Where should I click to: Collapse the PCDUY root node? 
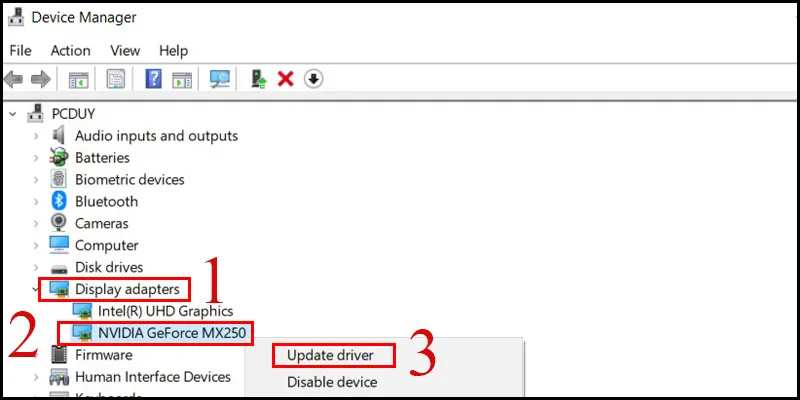12,112
